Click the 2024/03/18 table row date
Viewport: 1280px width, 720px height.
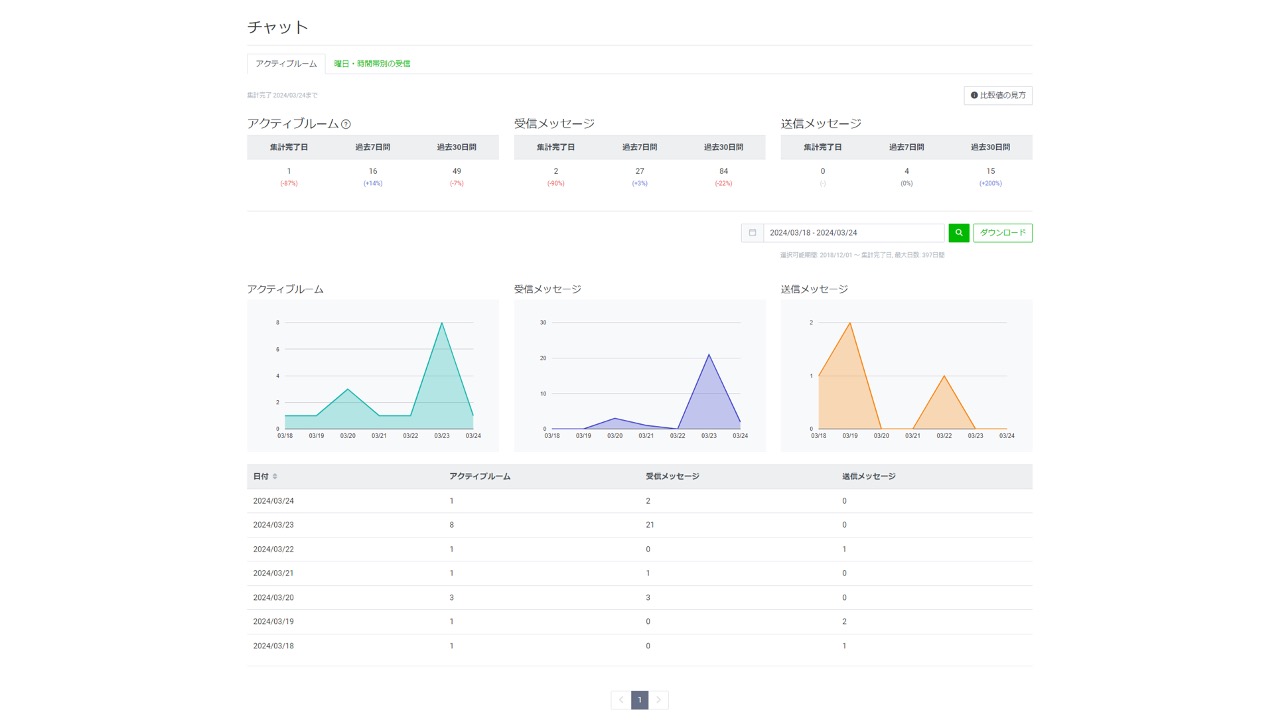tap(273, 646)
